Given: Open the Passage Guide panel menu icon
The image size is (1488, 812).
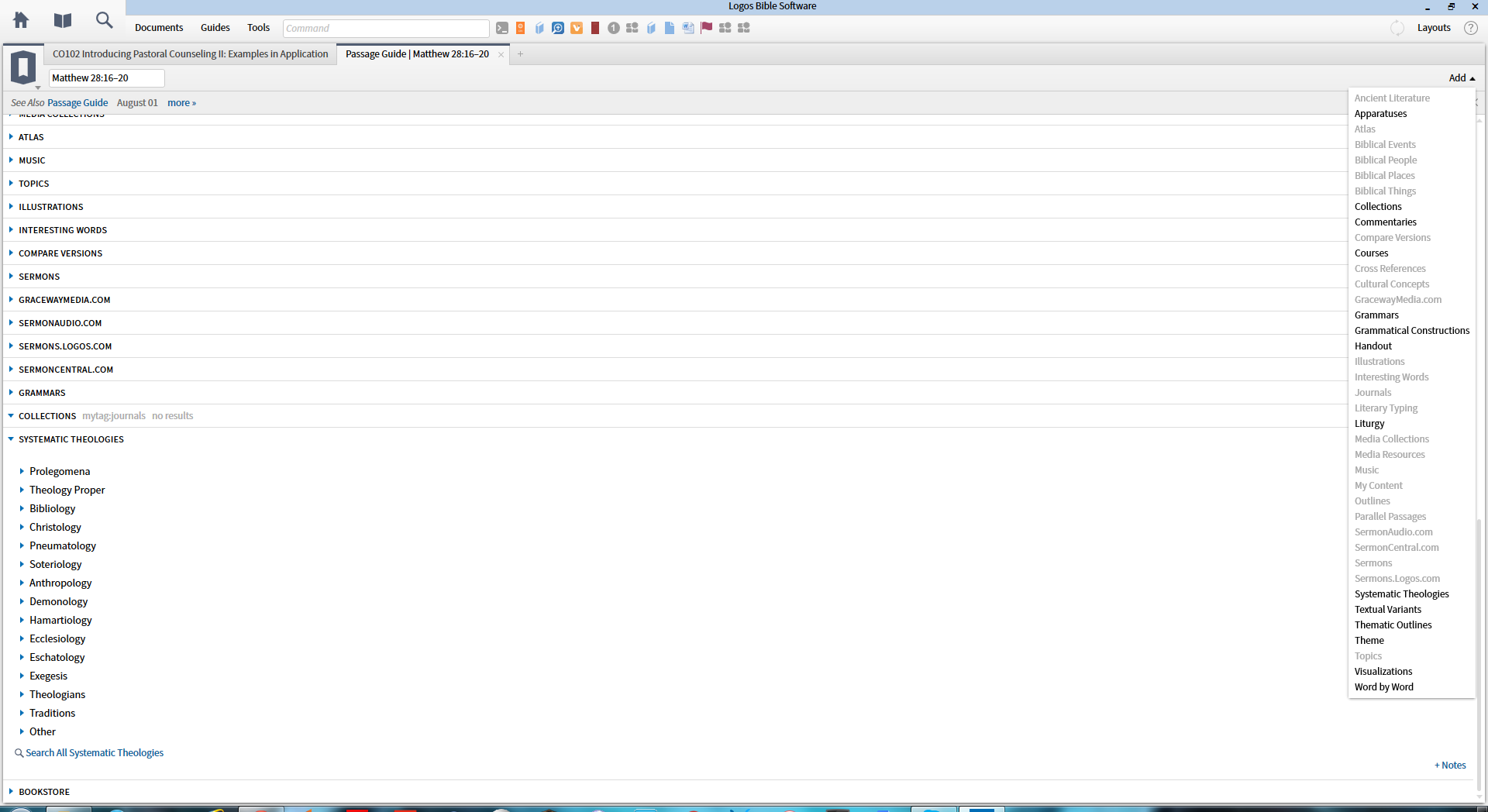Looking at the screenshot, I should pyautogui.click(x=23, y=68).
